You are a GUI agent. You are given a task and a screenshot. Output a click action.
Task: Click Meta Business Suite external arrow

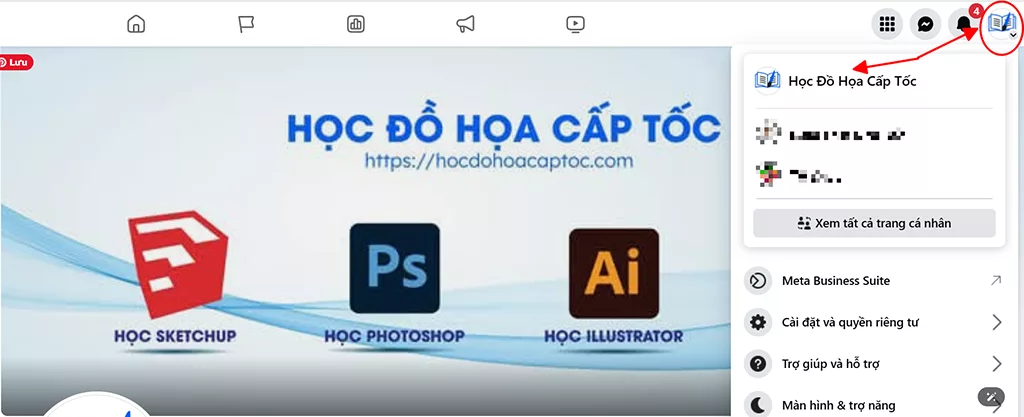coord(995,281)
